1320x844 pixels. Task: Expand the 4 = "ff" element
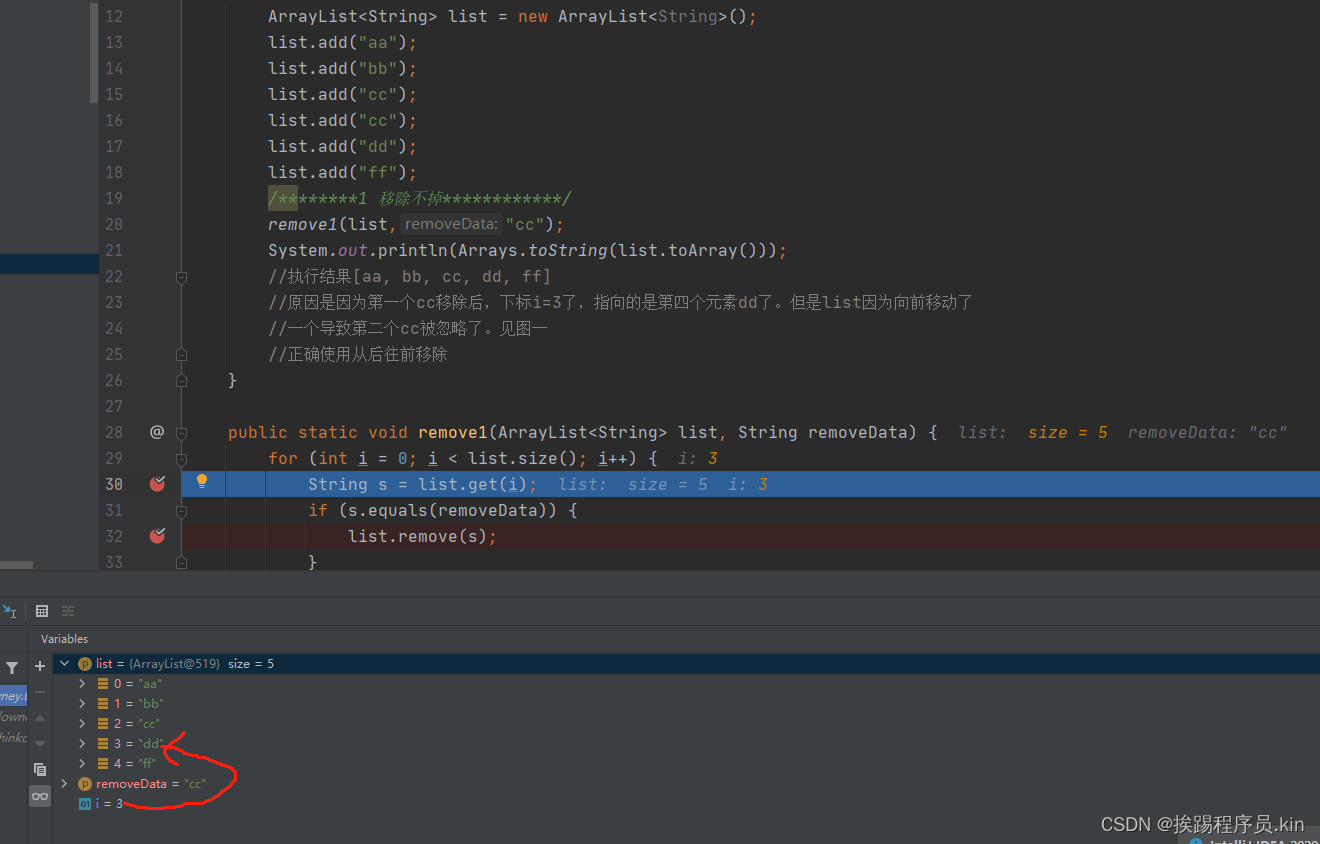(x=83, y=764)
